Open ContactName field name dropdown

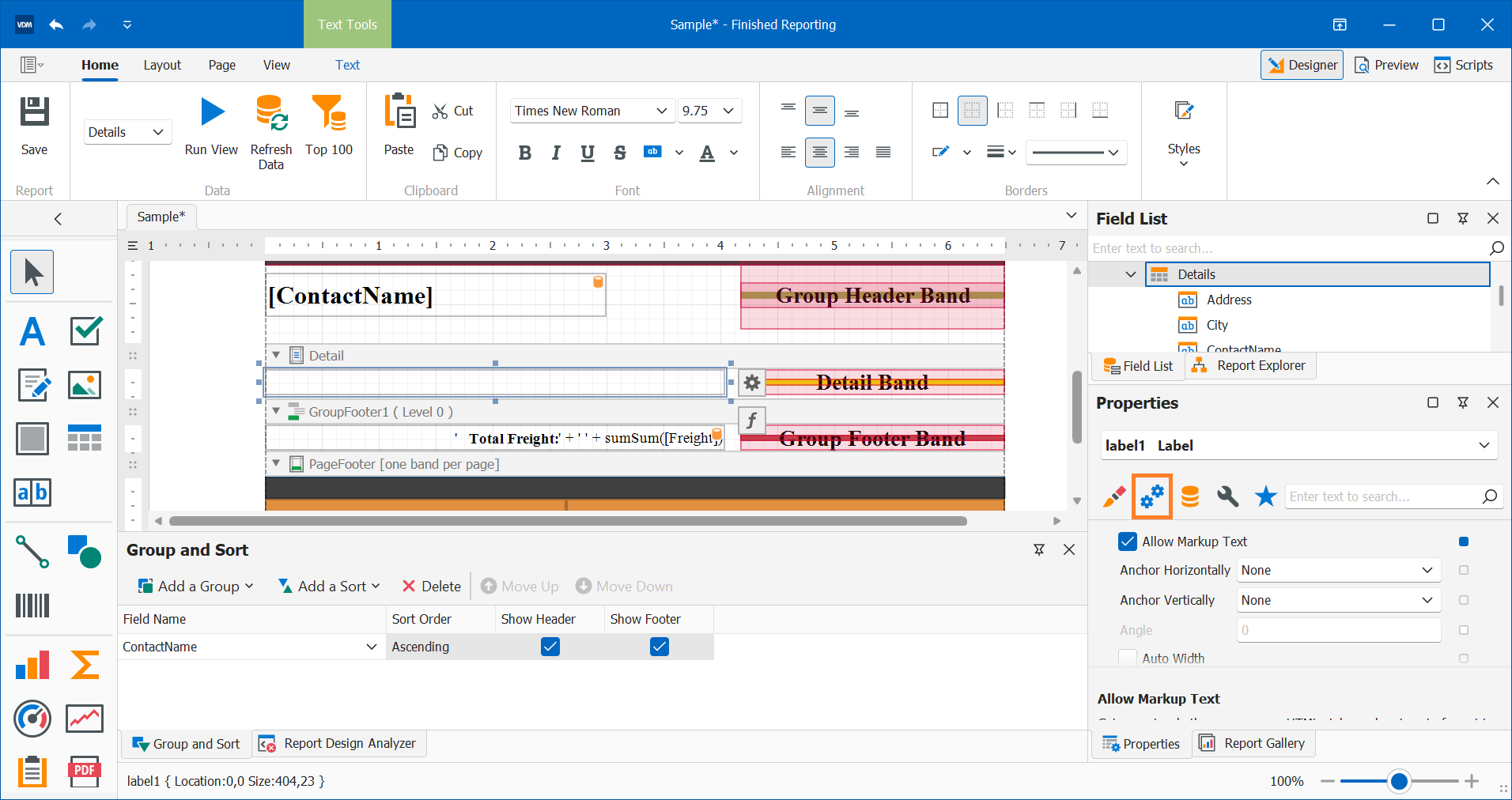371,647
